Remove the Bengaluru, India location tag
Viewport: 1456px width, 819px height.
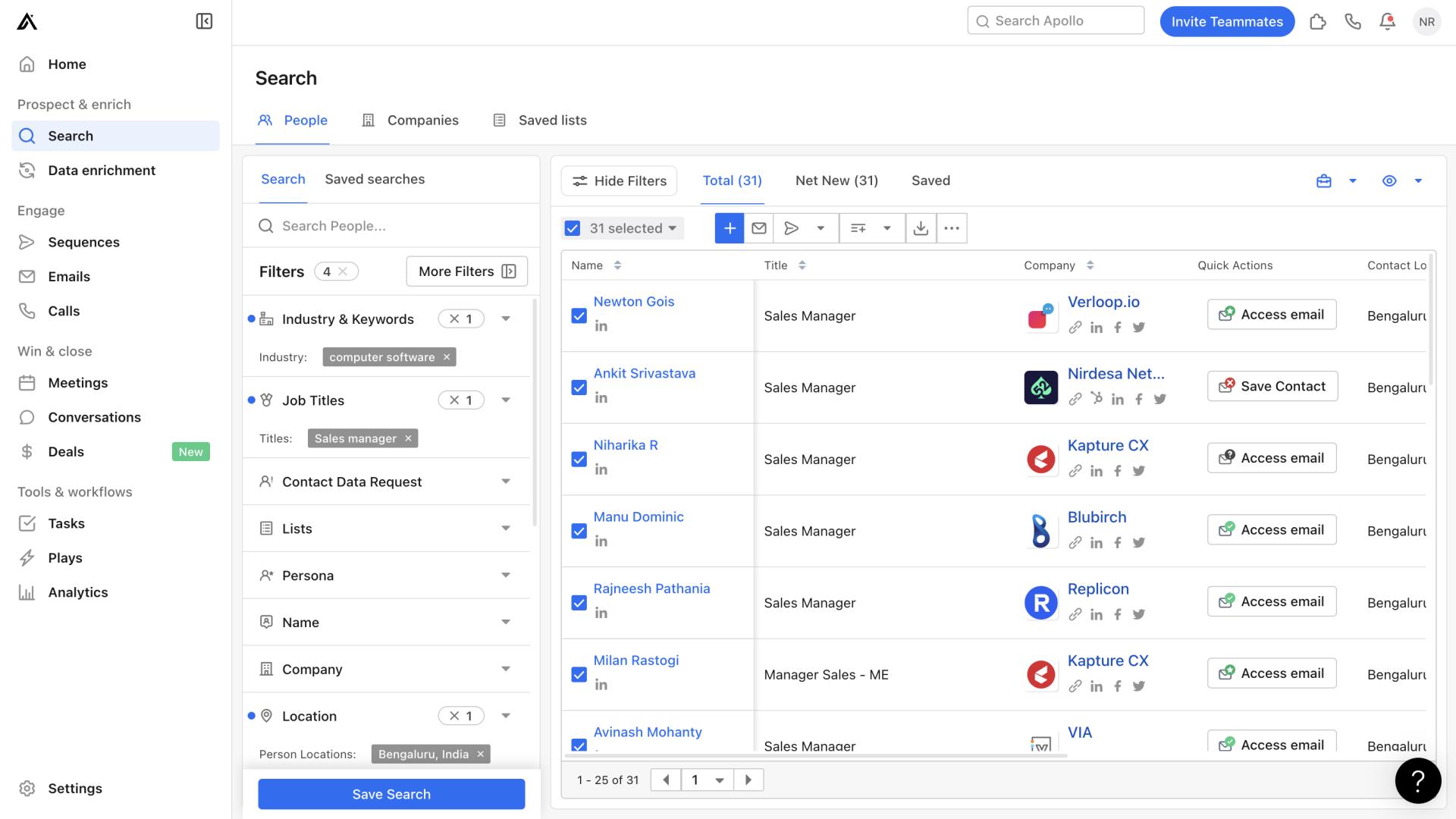pos(480,754)
